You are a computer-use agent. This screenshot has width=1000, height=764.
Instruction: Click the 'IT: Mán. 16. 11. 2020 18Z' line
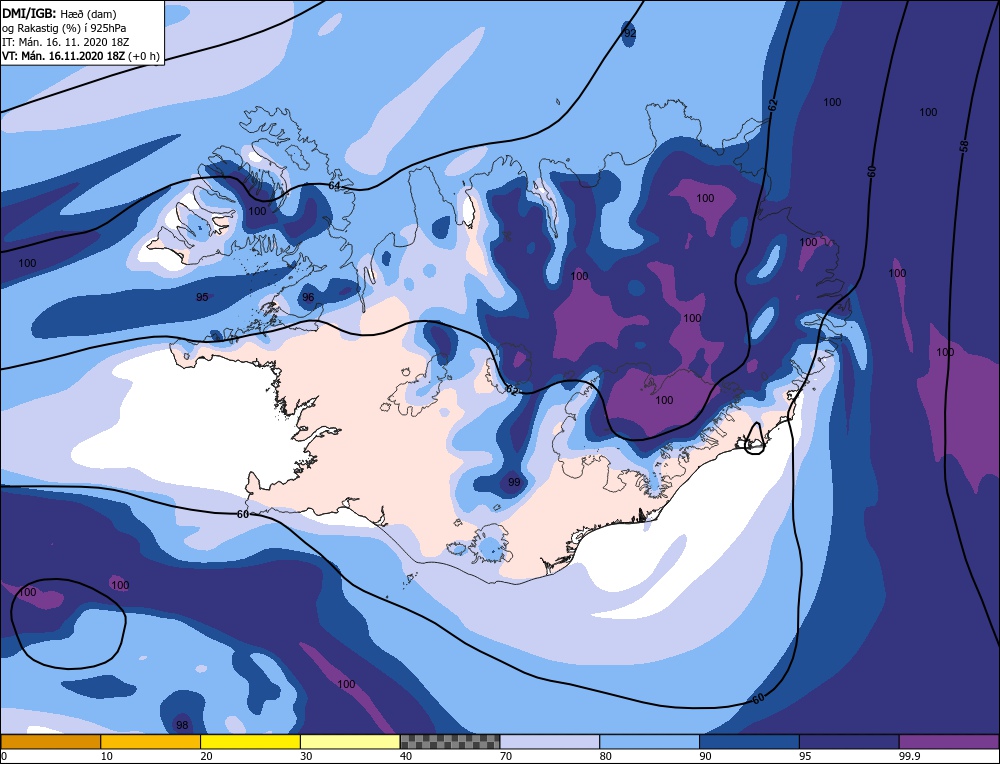pyautogui.click(x=66, y=42)
